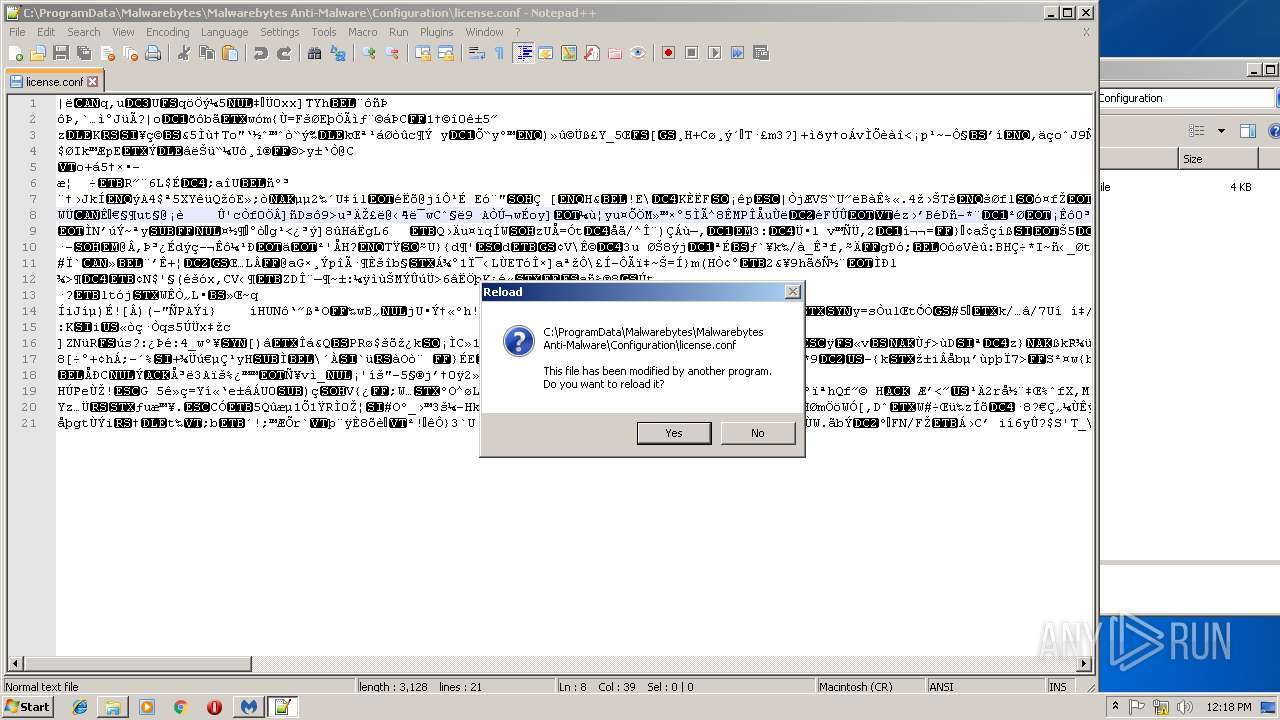Click the Configuration address field in Explorer

1187,98
